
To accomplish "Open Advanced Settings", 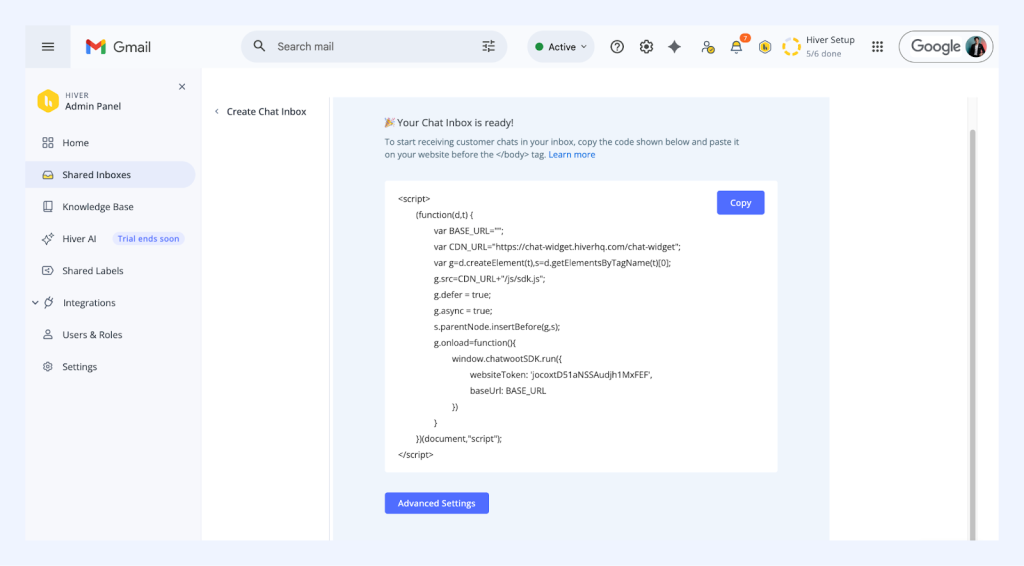I will pyautogui.click(x=436, y=503).
